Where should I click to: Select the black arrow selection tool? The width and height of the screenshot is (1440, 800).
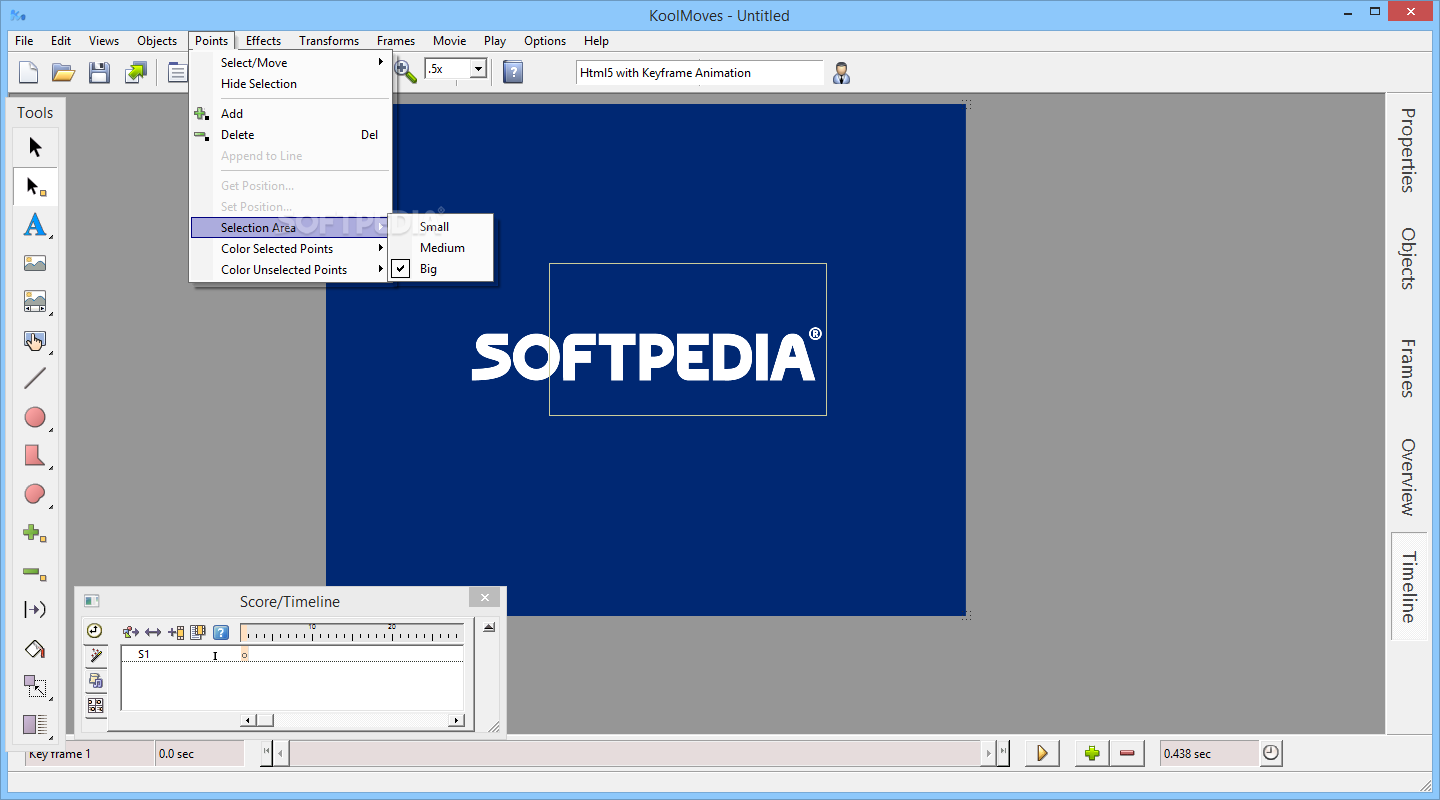35,148
